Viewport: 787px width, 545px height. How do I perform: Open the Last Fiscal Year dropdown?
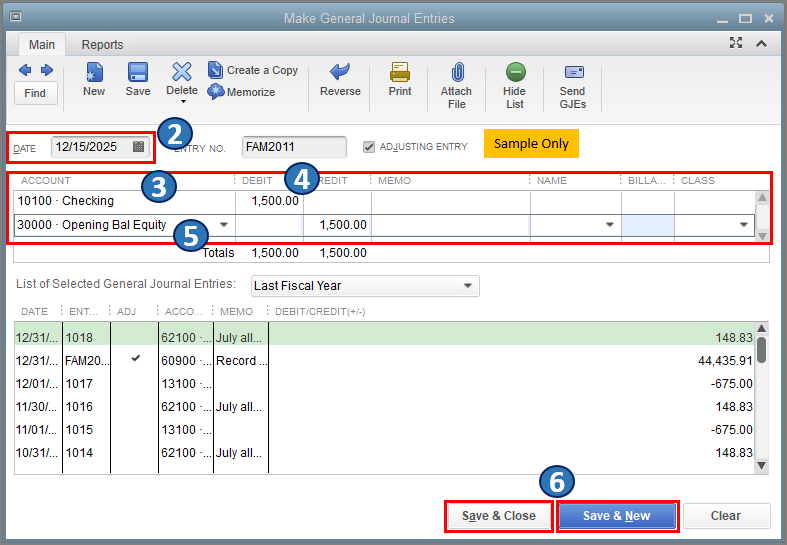(365, 286)
